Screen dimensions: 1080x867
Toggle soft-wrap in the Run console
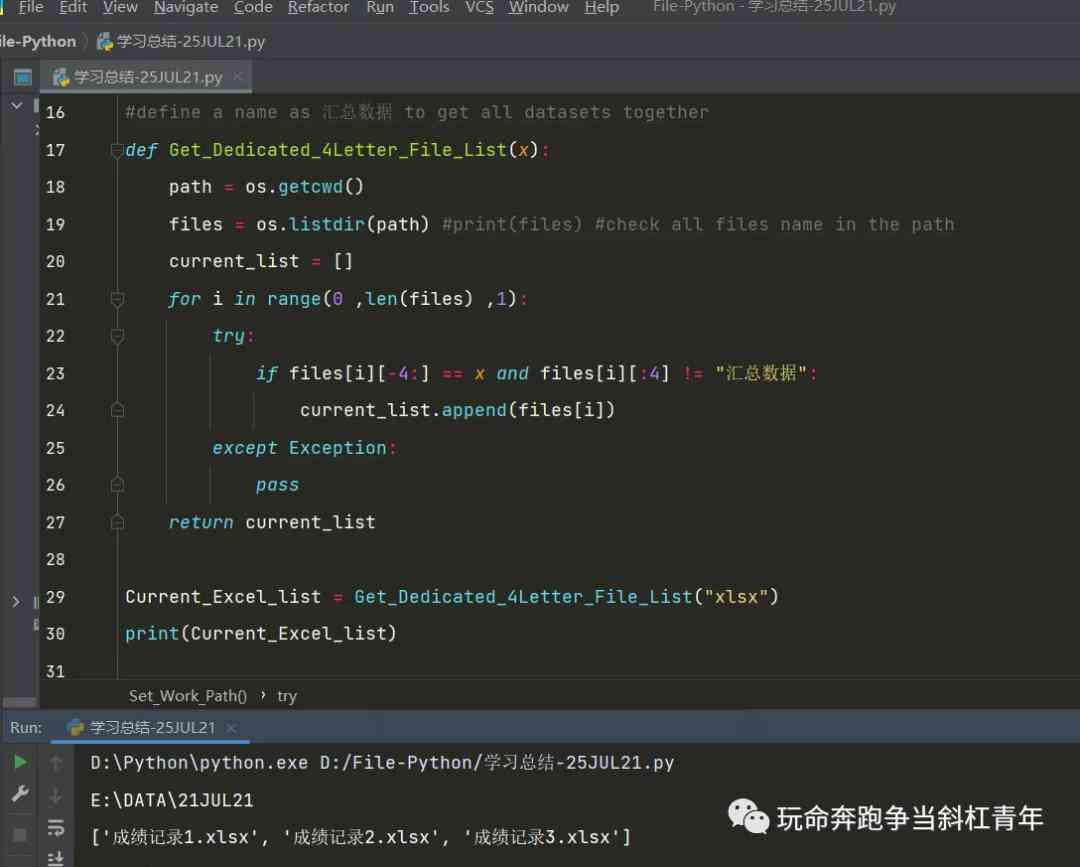(56, 827)
